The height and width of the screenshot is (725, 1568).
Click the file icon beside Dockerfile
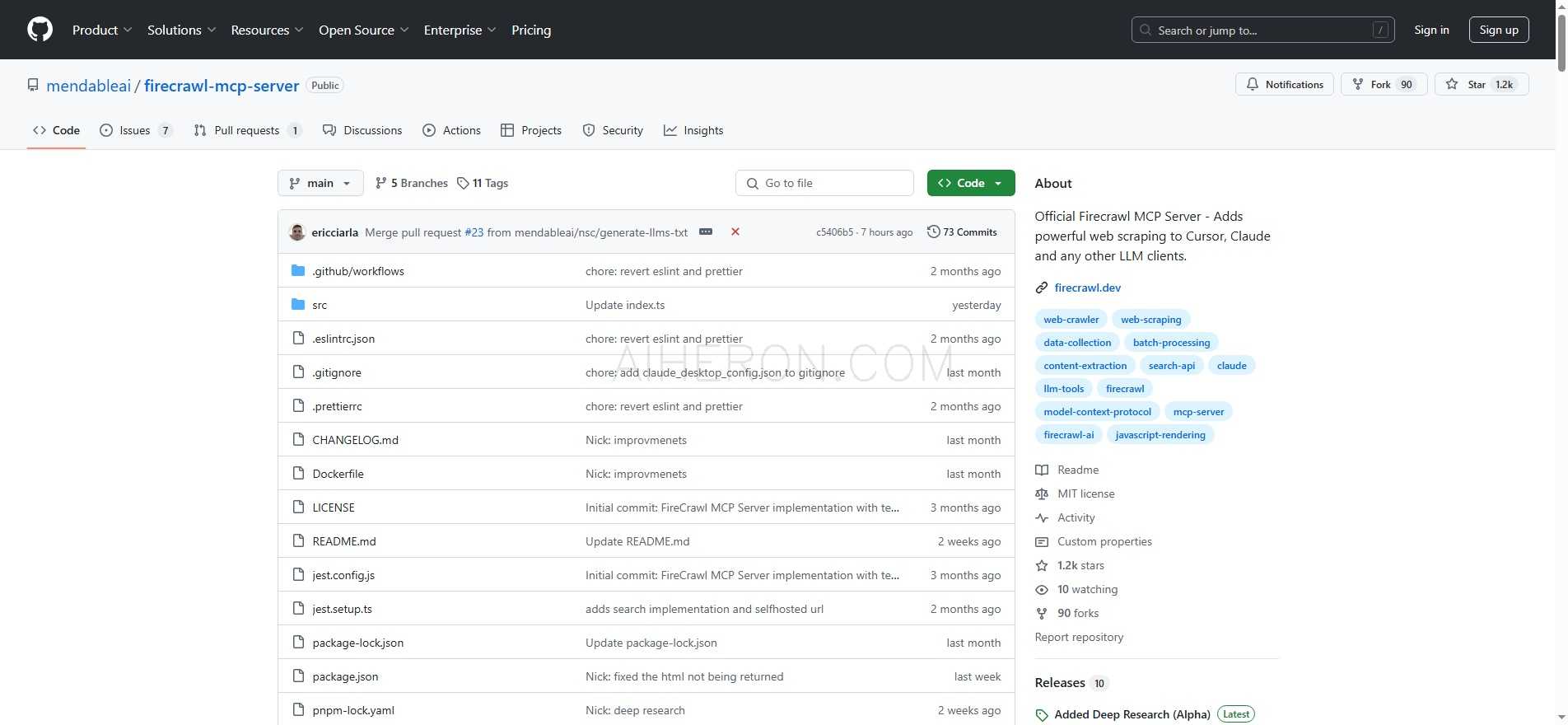pos(298,473)
